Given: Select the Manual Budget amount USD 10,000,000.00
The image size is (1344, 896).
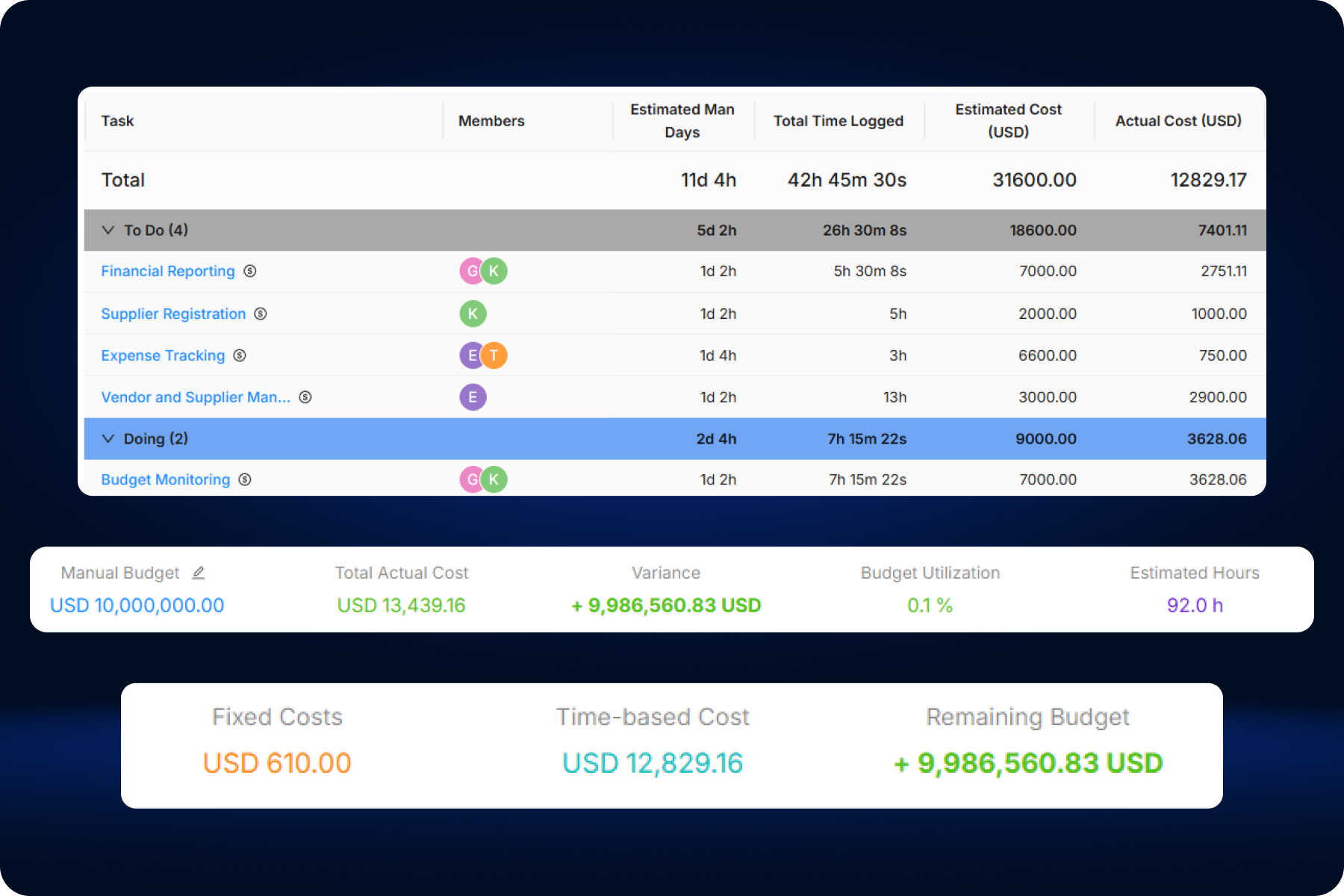Looking at the screenshot, I should click(136, 606).
